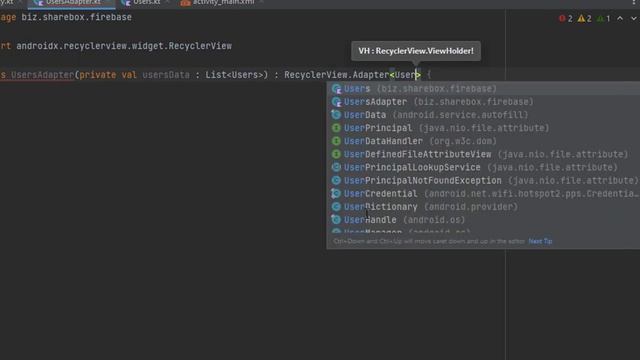The width and height of the screenshot is (640, 360).
Task: Go to previous highlighted error arrow
Action: (620, 18)
